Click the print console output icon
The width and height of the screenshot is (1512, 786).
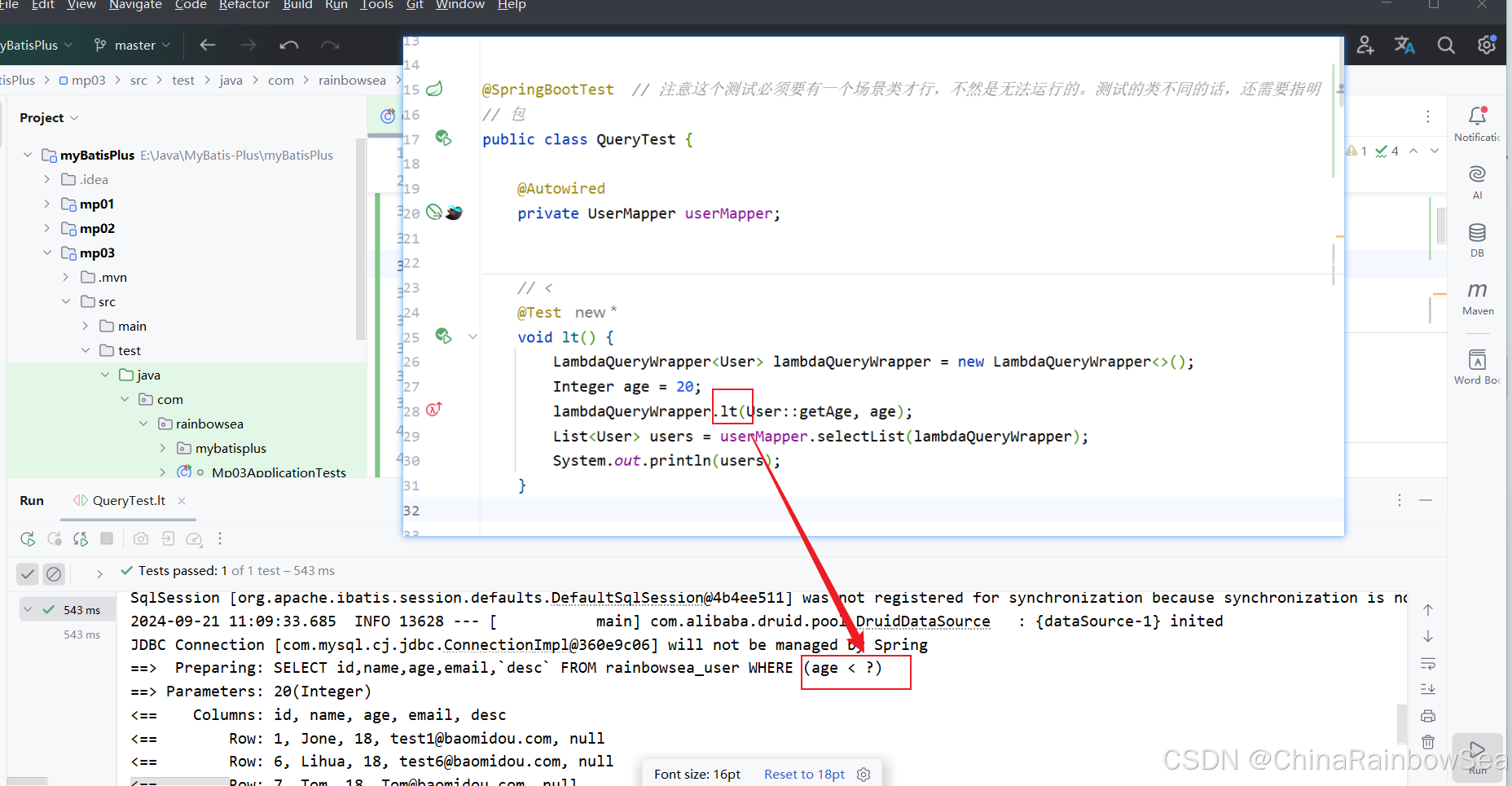1428,716
